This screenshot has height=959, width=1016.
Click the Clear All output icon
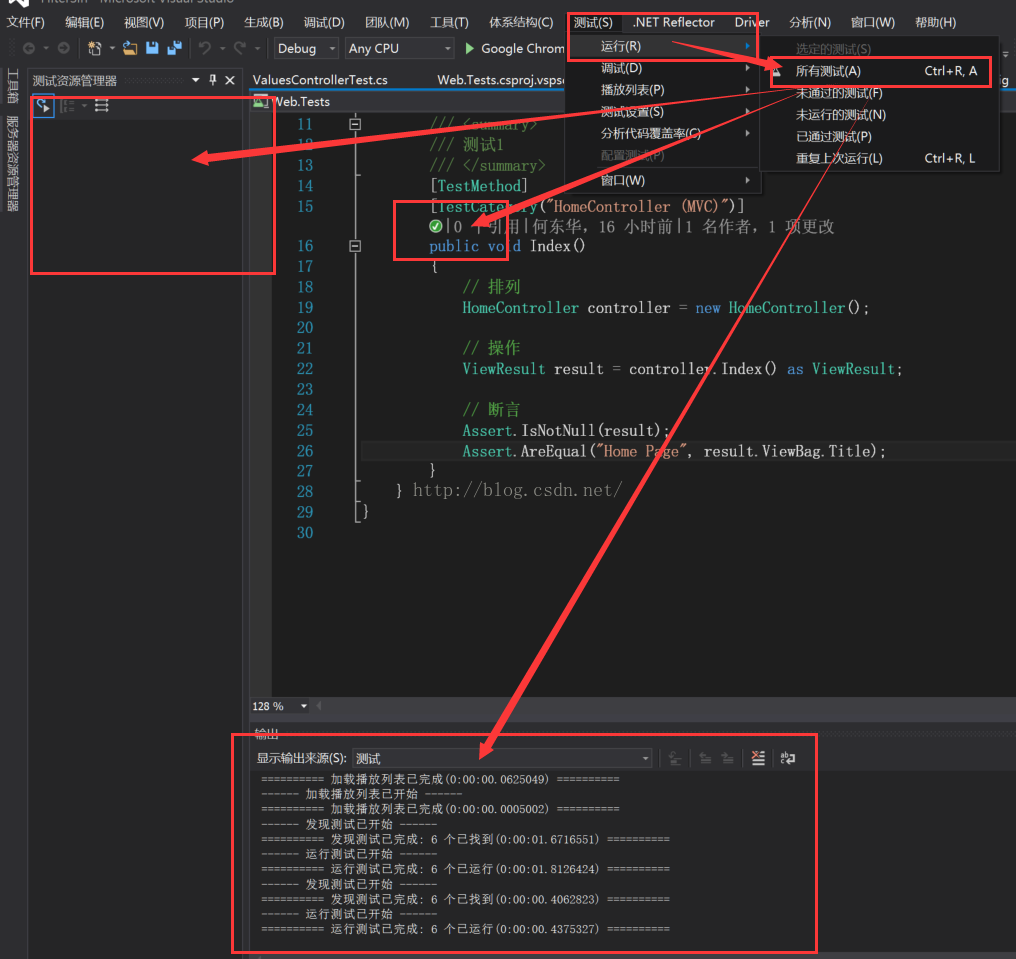pyautogui.click(x=758, y=758)
